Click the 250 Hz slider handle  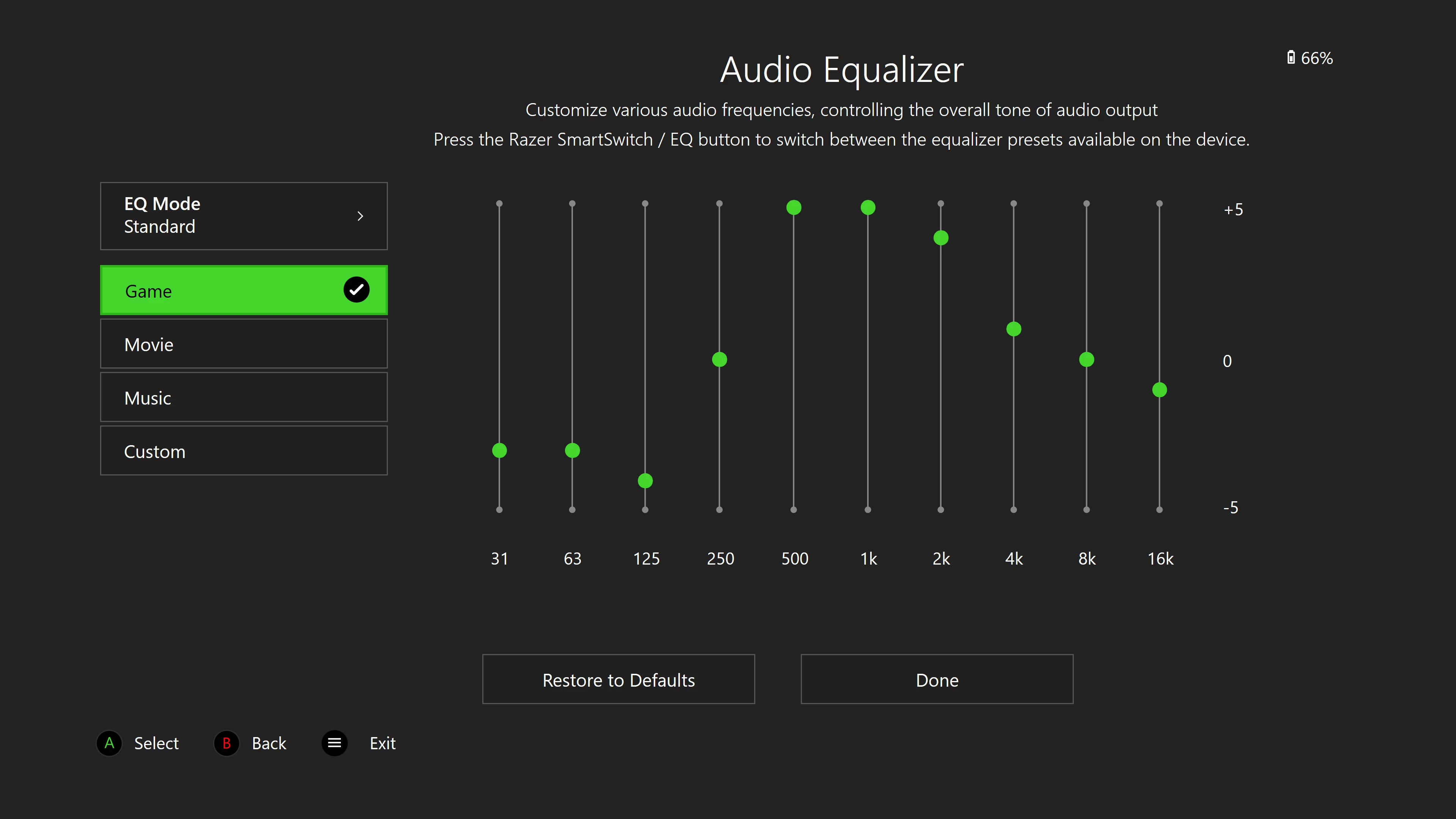pyautogui.click(x=720, y=359)
